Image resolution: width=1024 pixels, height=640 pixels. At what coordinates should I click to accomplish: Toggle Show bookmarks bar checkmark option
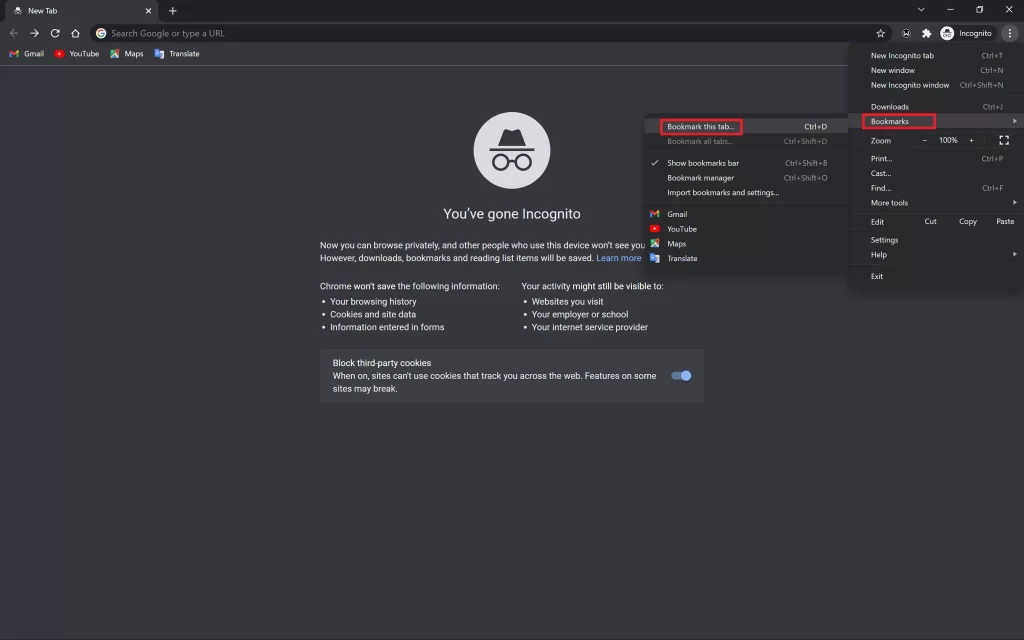746,163
